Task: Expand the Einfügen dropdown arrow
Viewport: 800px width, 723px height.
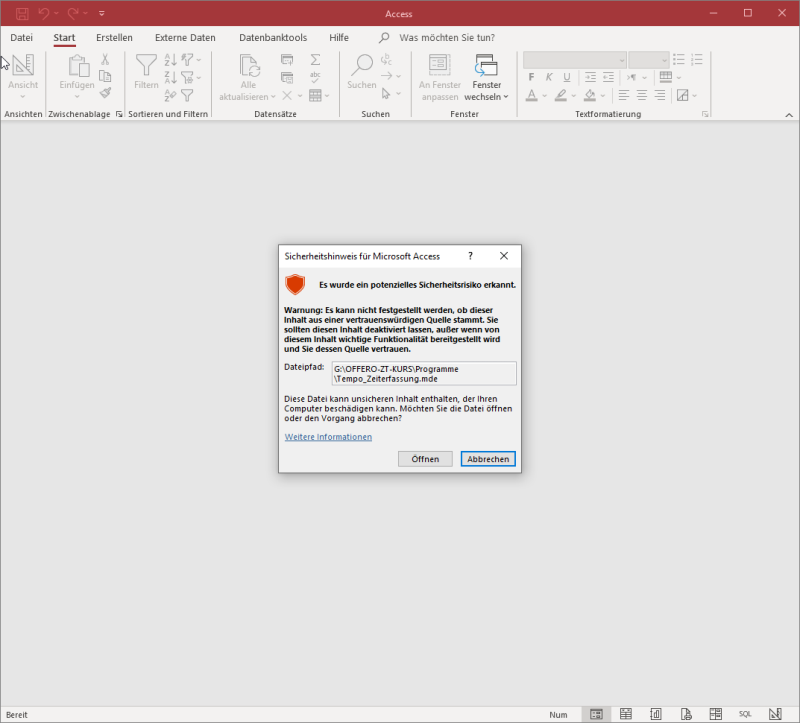Action: [77, 96]
